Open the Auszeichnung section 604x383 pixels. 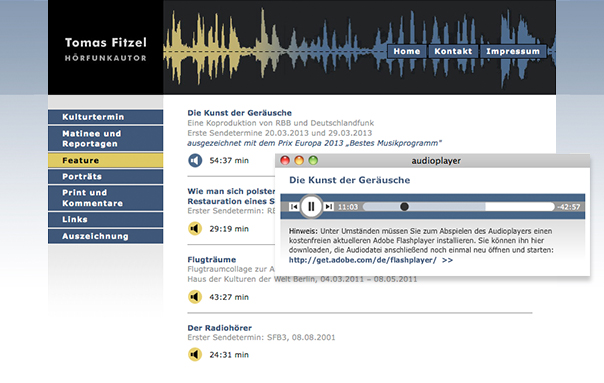pyautogui.click(x=106, y=236)
